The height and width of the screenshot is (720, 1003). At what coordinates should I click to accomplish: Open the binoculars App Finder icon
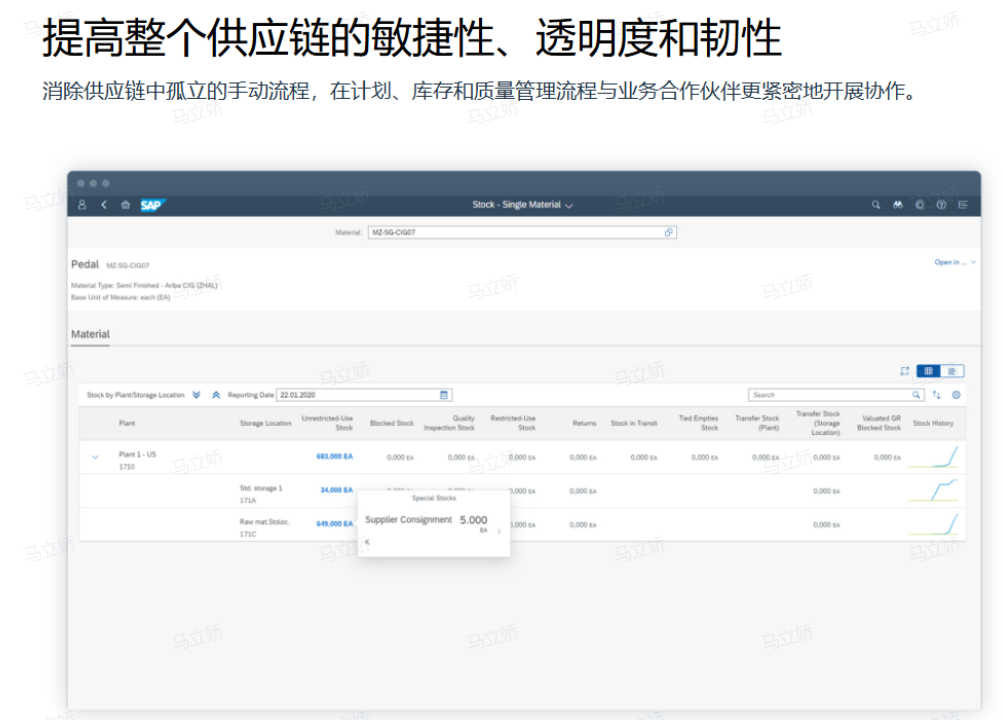point(898,205)
